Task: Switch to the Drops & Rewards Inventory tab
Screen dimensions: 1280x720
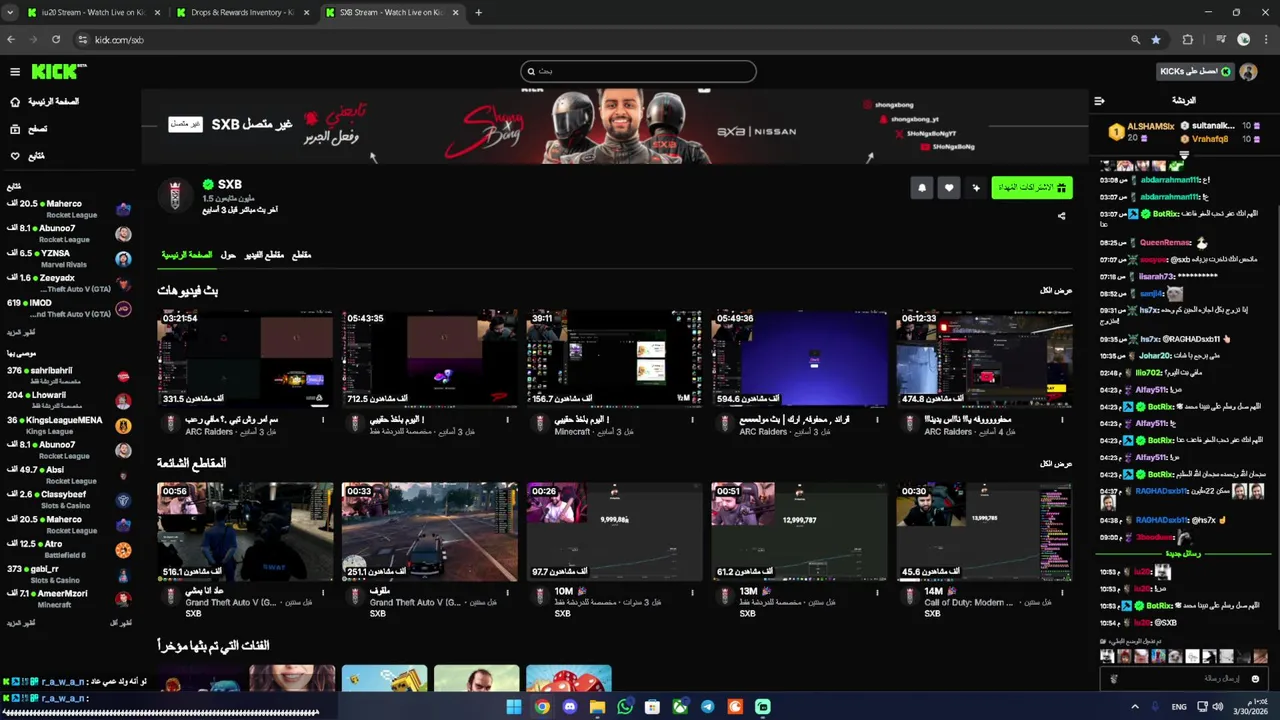Action: click(x=242, y=13)
